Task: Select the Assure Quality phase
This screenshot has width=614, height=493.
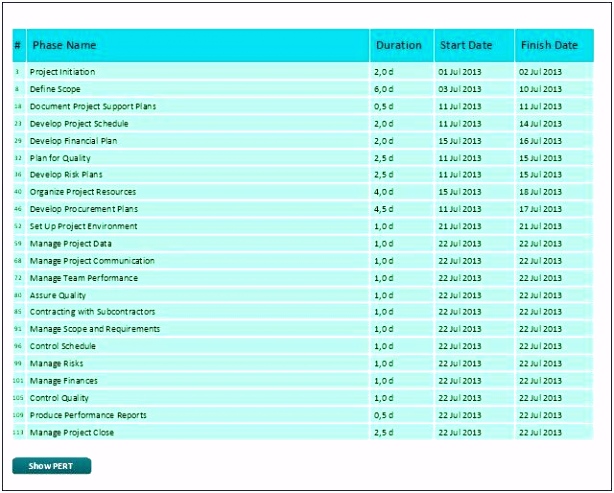Action: [x=58, y=295]
